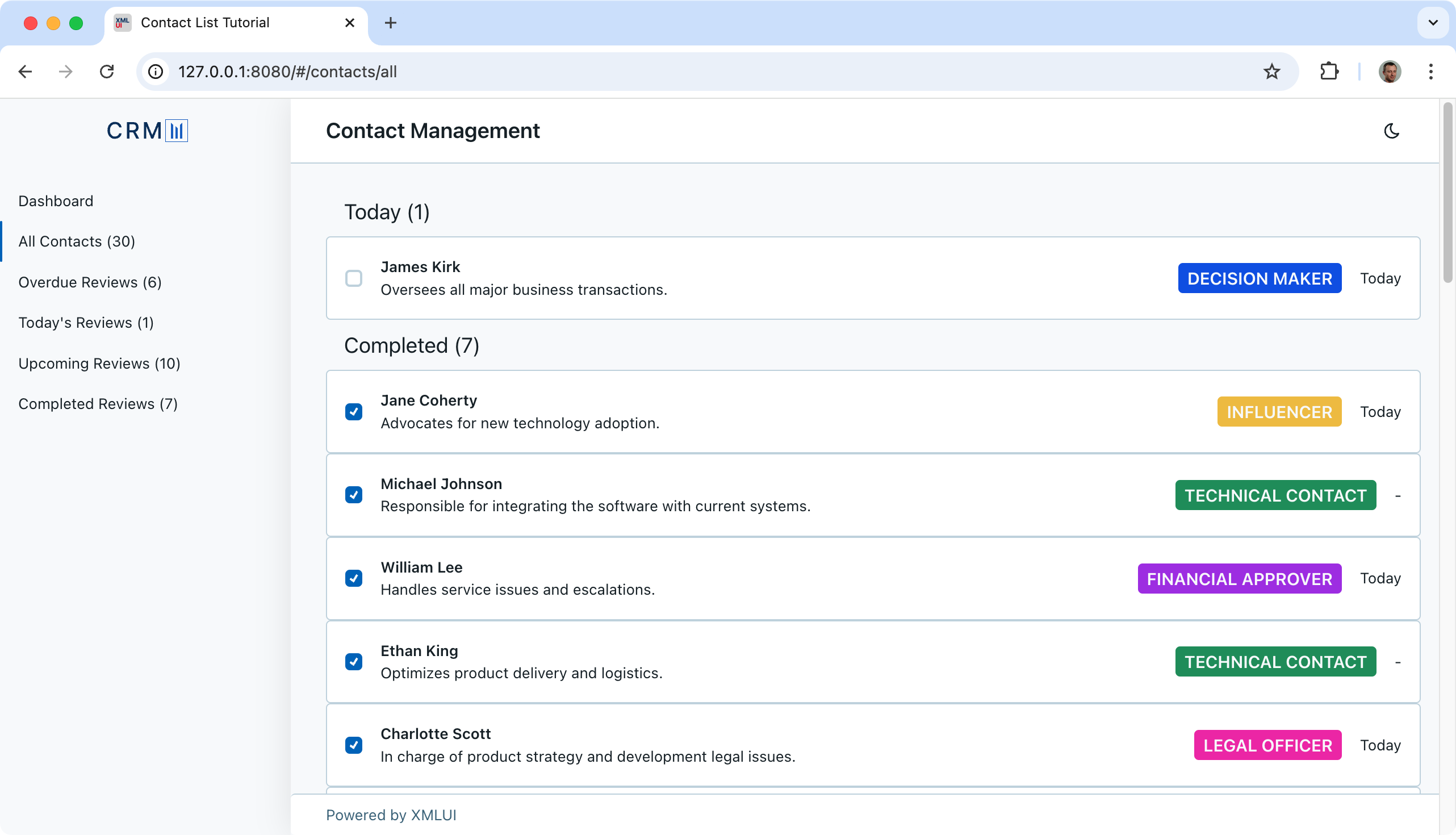The image size is (1456, 835).
Task: Click the William Lee name
Action: coord(421,568)
